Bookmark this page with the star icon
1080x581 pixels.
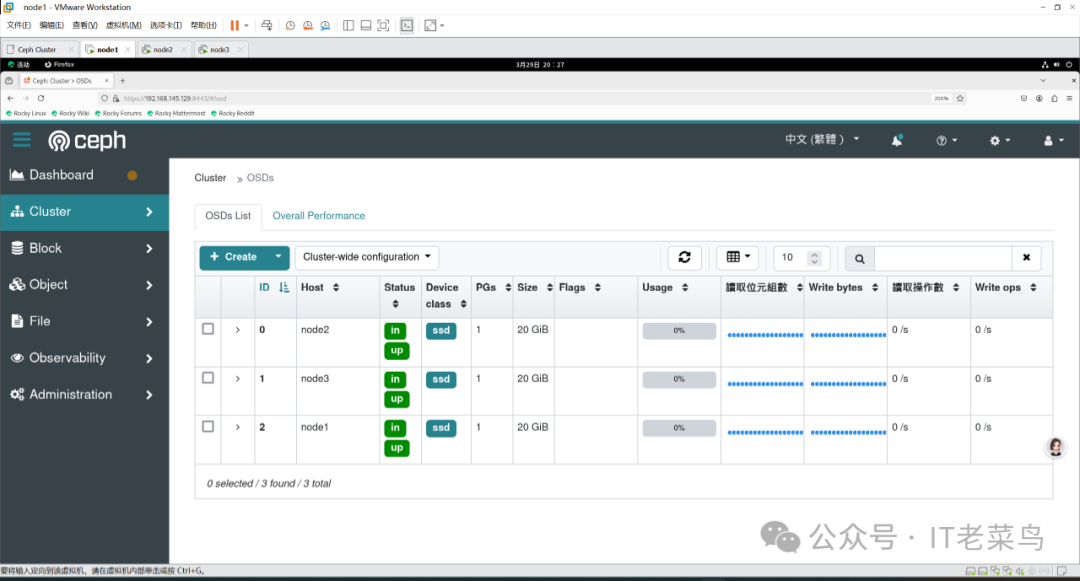[x=960, y=98]
